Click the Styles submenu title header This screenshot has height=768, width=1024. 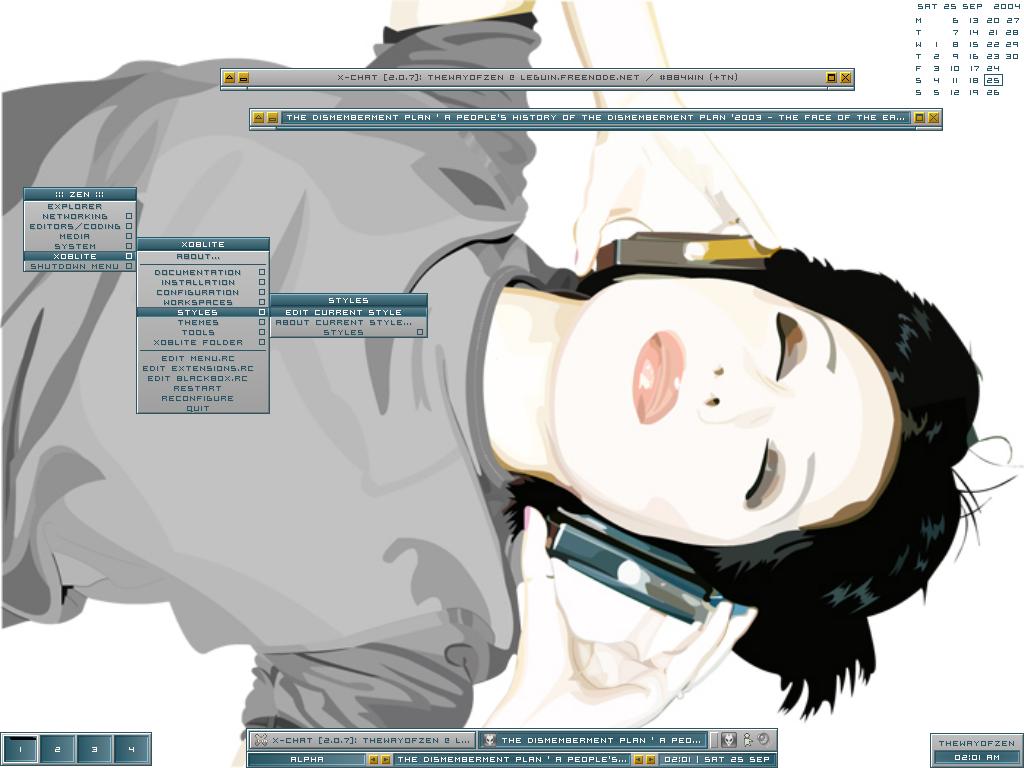point(349,300)
